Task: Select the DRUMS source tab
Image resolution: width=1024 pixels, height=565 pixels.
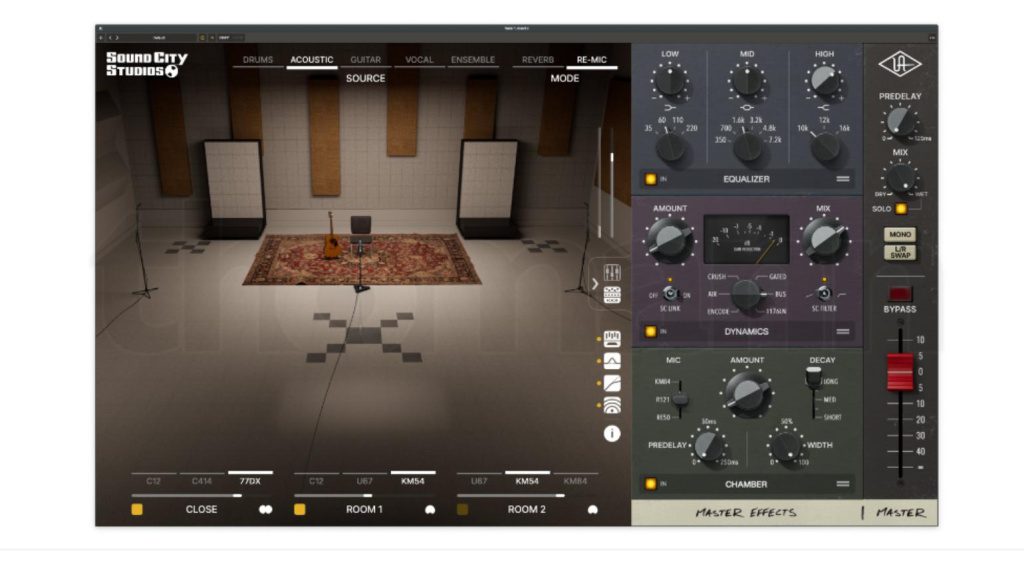Action: click(258, 59)
